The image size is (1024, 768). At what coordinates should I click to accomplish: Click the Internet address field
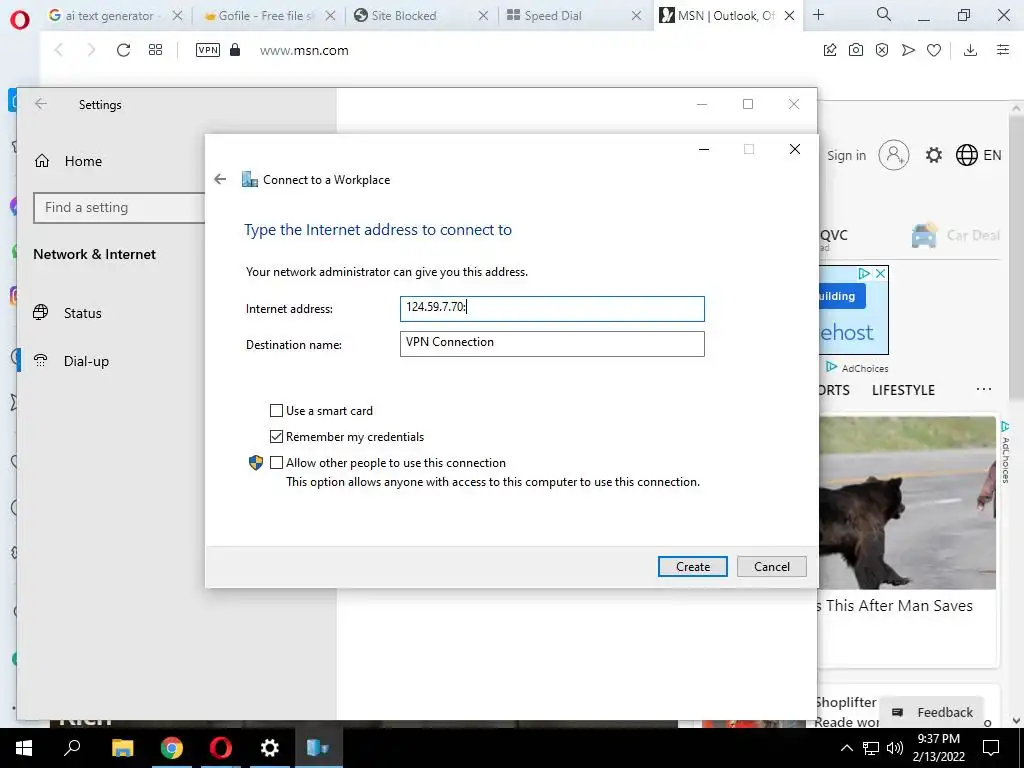click(x=552, y=309)
